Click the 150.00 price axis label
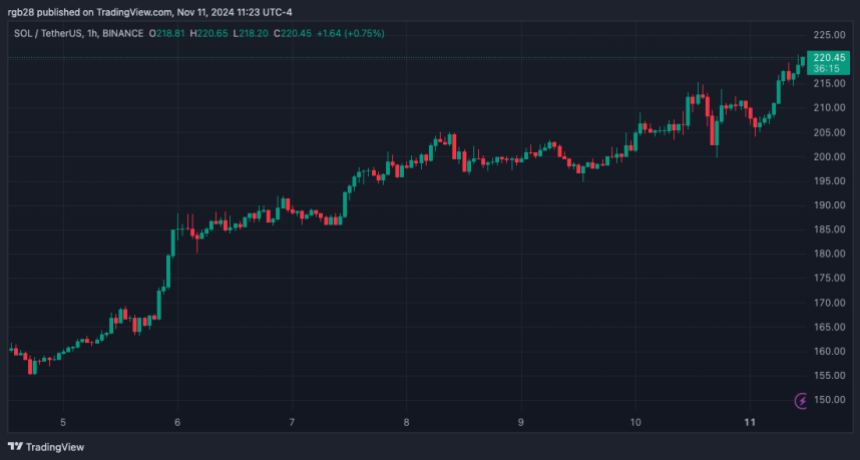The height and width of the screenshot is (460, 860). coord(830,400)
